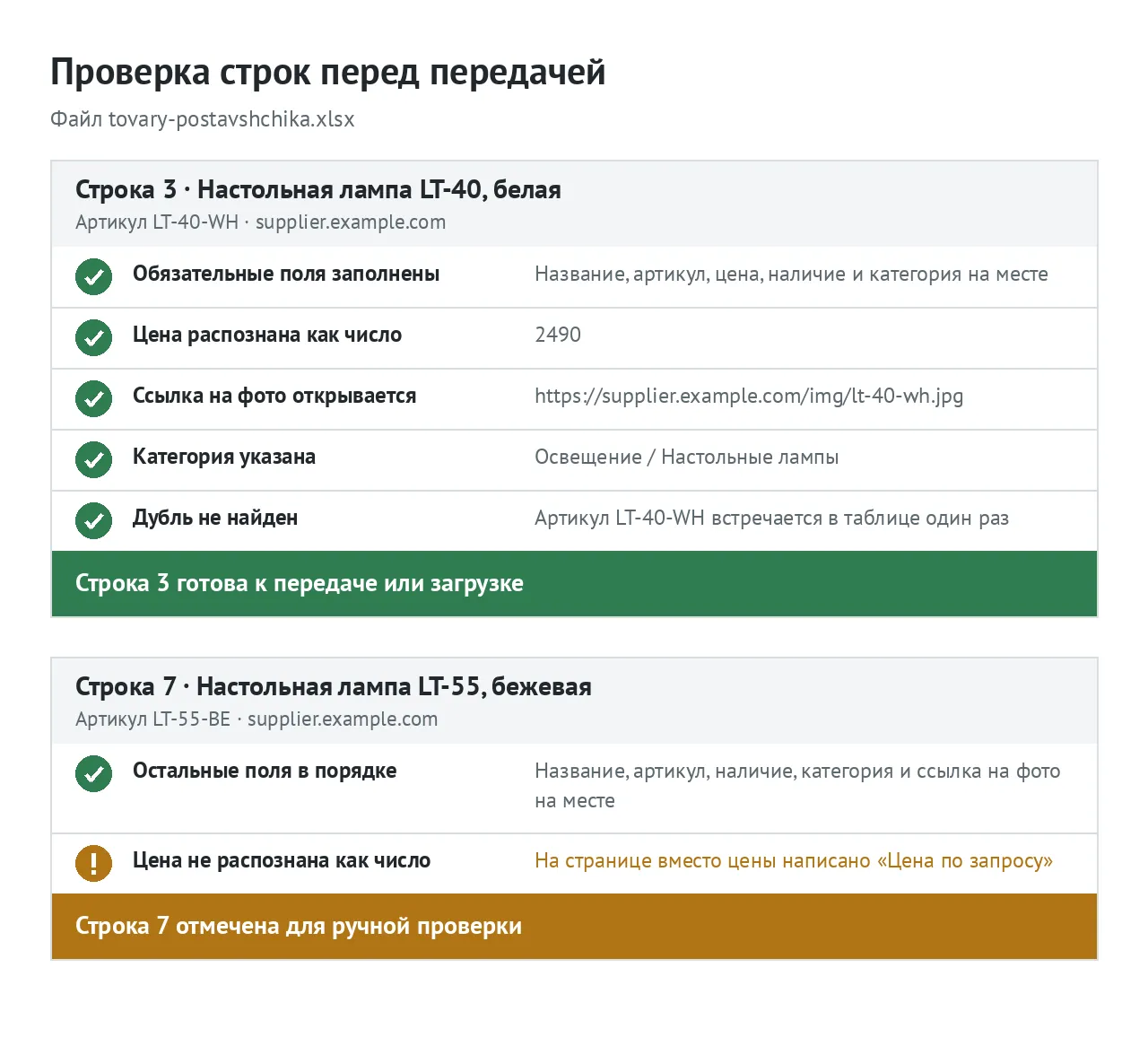This screenshot has height=1046, width=1148.
Task: Select the page title "Проверка строк перед передачей"
Action: click(x=328, y=72)
